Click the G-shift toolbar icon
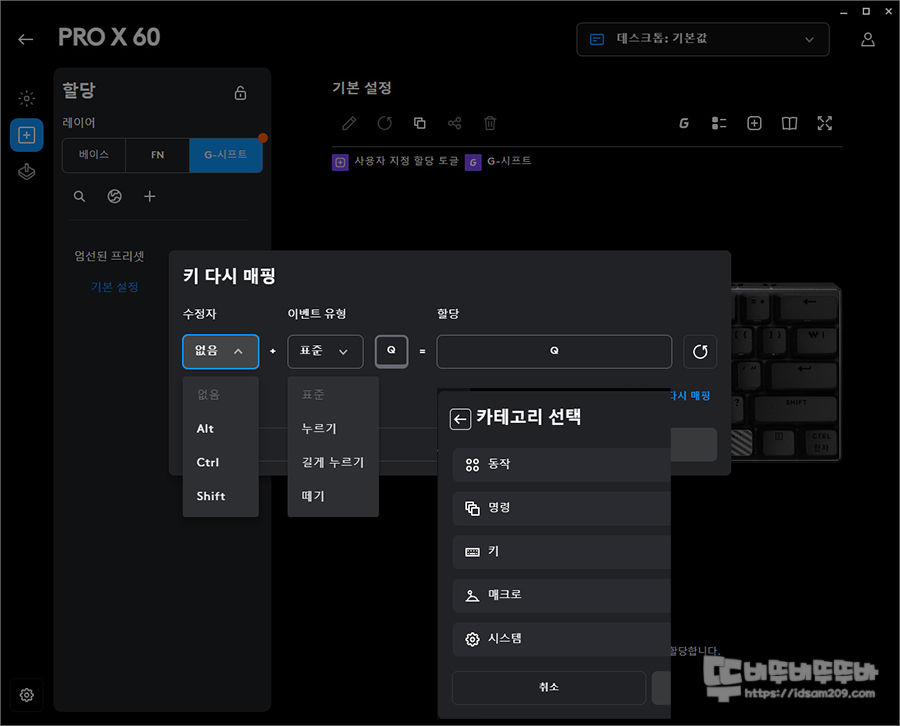Screen dimensions: 900x726 coord(684,123)
